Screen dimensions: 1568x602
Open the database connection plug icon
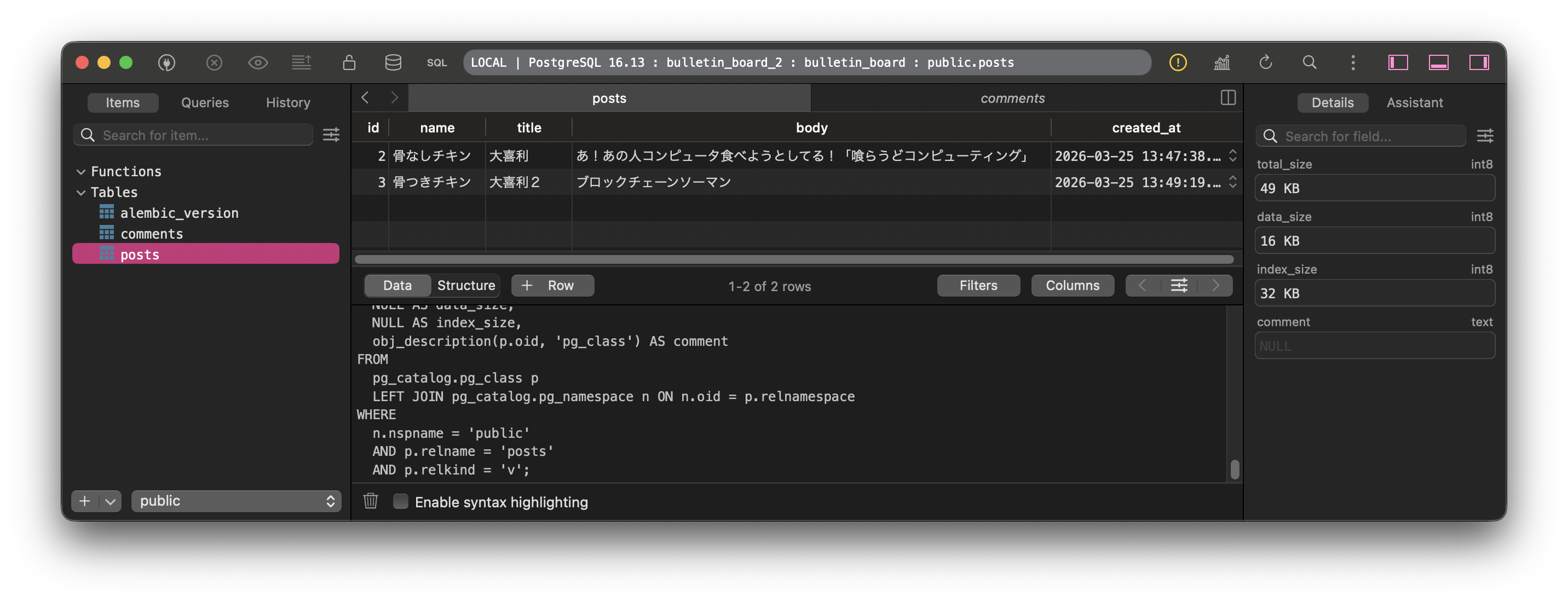tap(167, 62)
